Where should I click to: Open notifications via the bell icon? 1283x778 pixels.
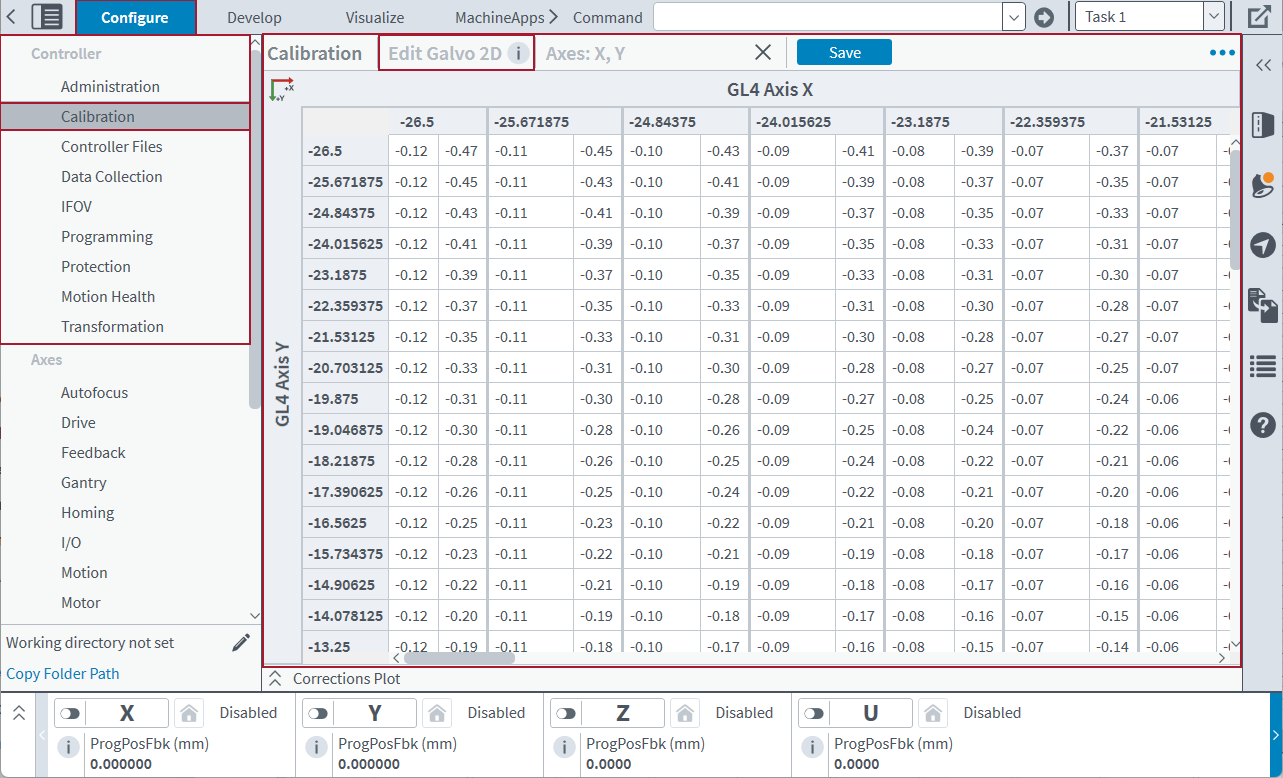click(1263, 185)
